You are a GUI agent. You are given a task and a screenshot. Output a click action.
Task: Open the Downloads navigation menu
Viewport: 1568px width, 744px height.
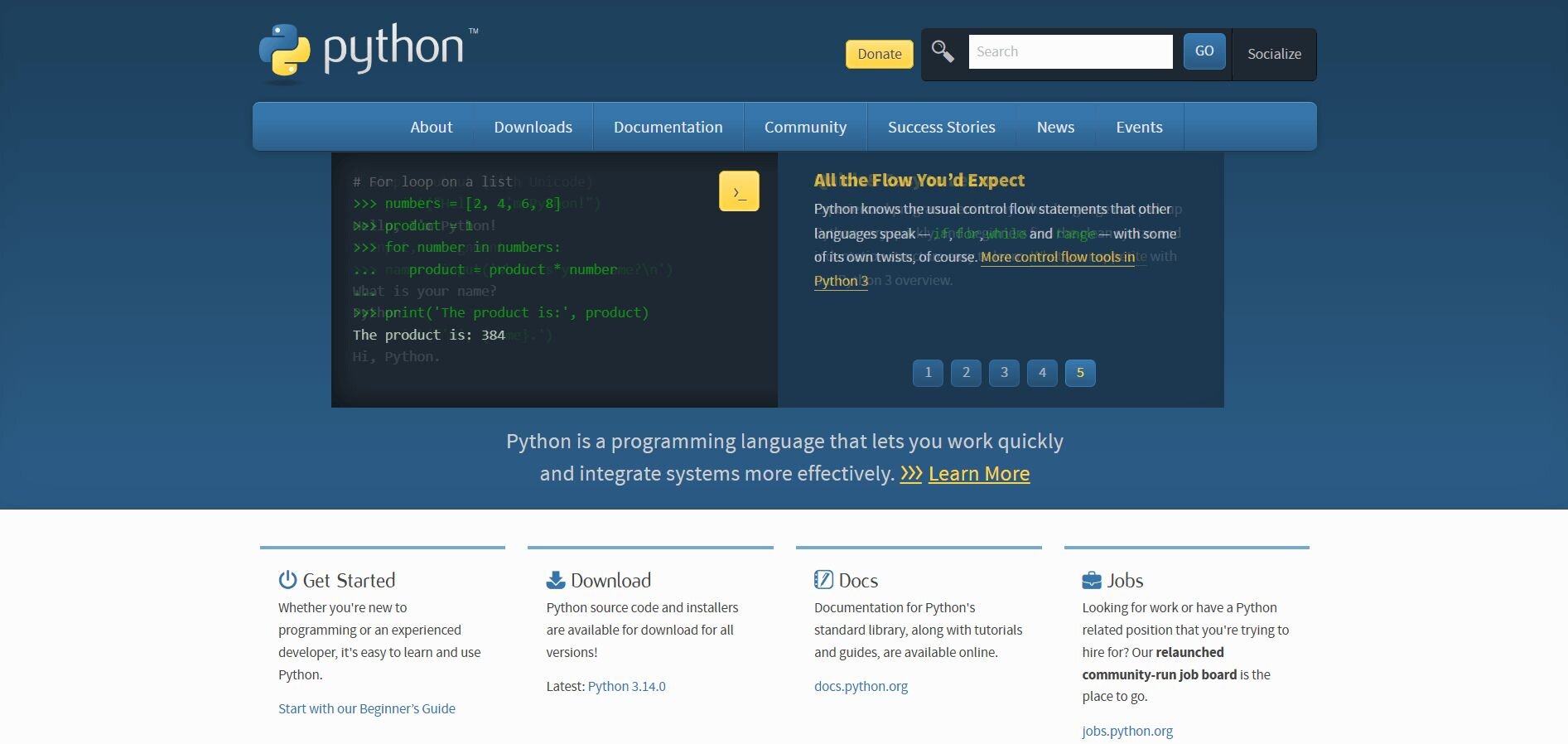[x=533, y=127]
